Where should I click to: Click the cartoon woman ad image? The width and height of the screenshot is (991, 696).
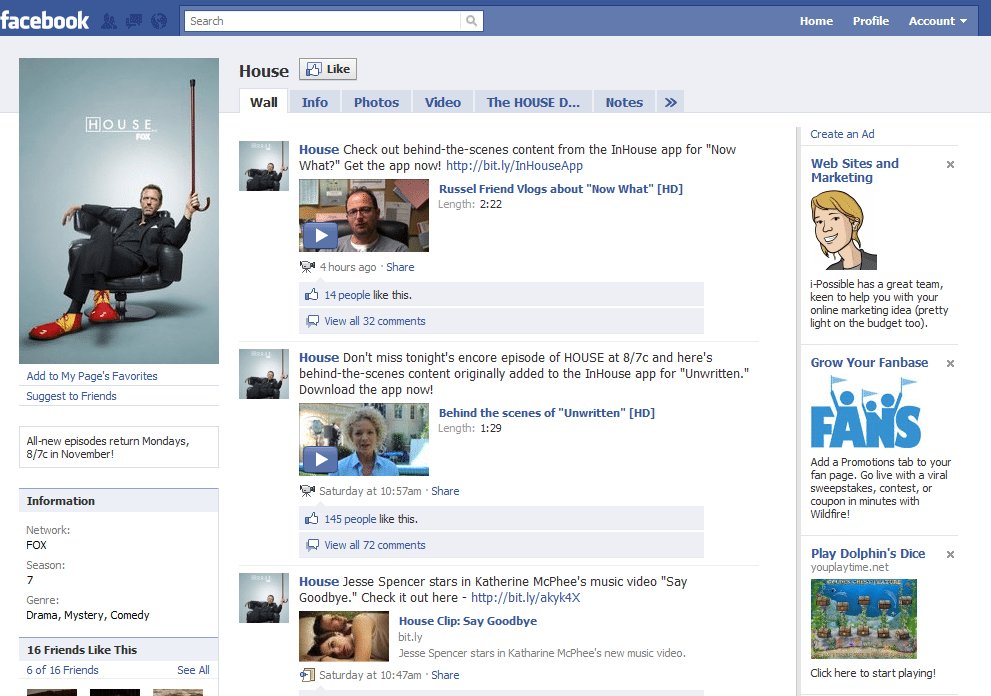[844, 230]
